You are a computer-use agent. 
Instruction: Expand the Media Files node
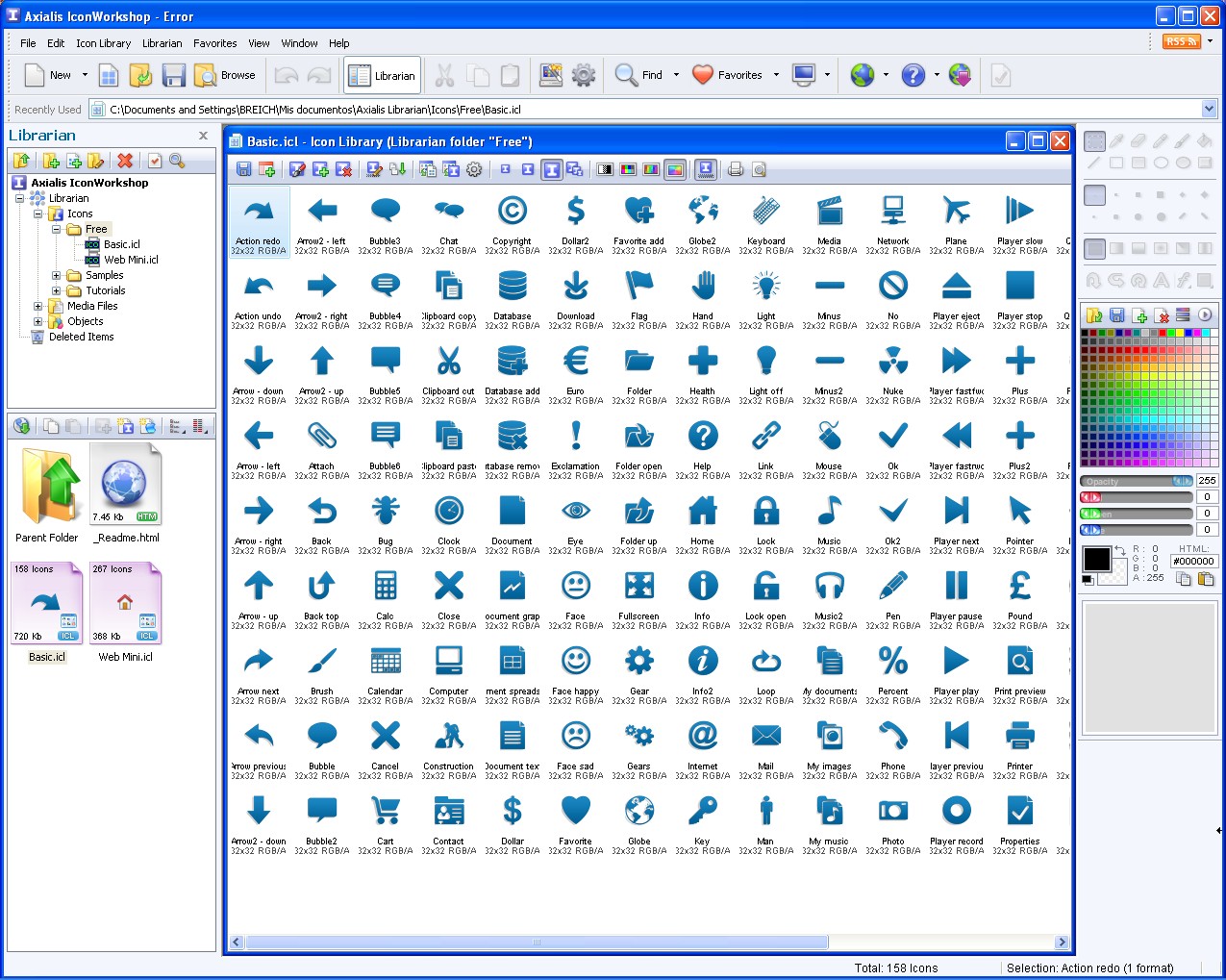tap(38, 306)
